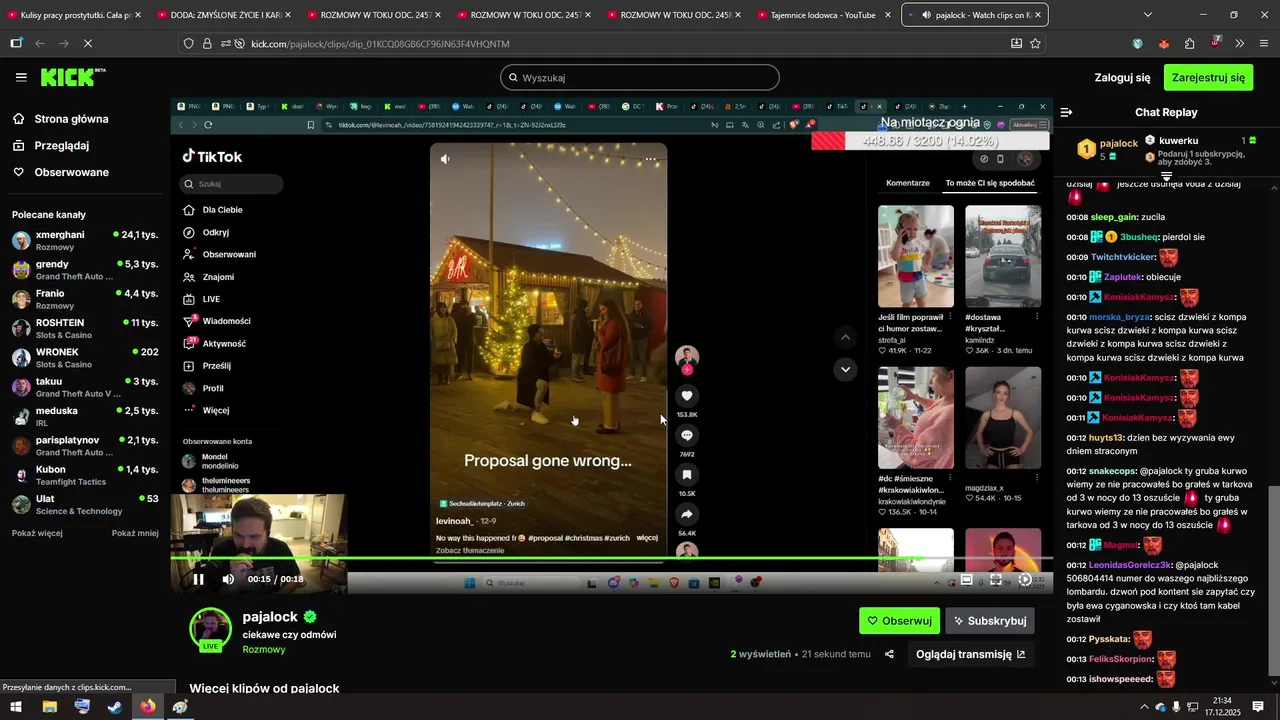This screenshot has height=720, width=1280.
Task: Collapse the Chat Replay panel arrow
Action: click(1066, 112)
